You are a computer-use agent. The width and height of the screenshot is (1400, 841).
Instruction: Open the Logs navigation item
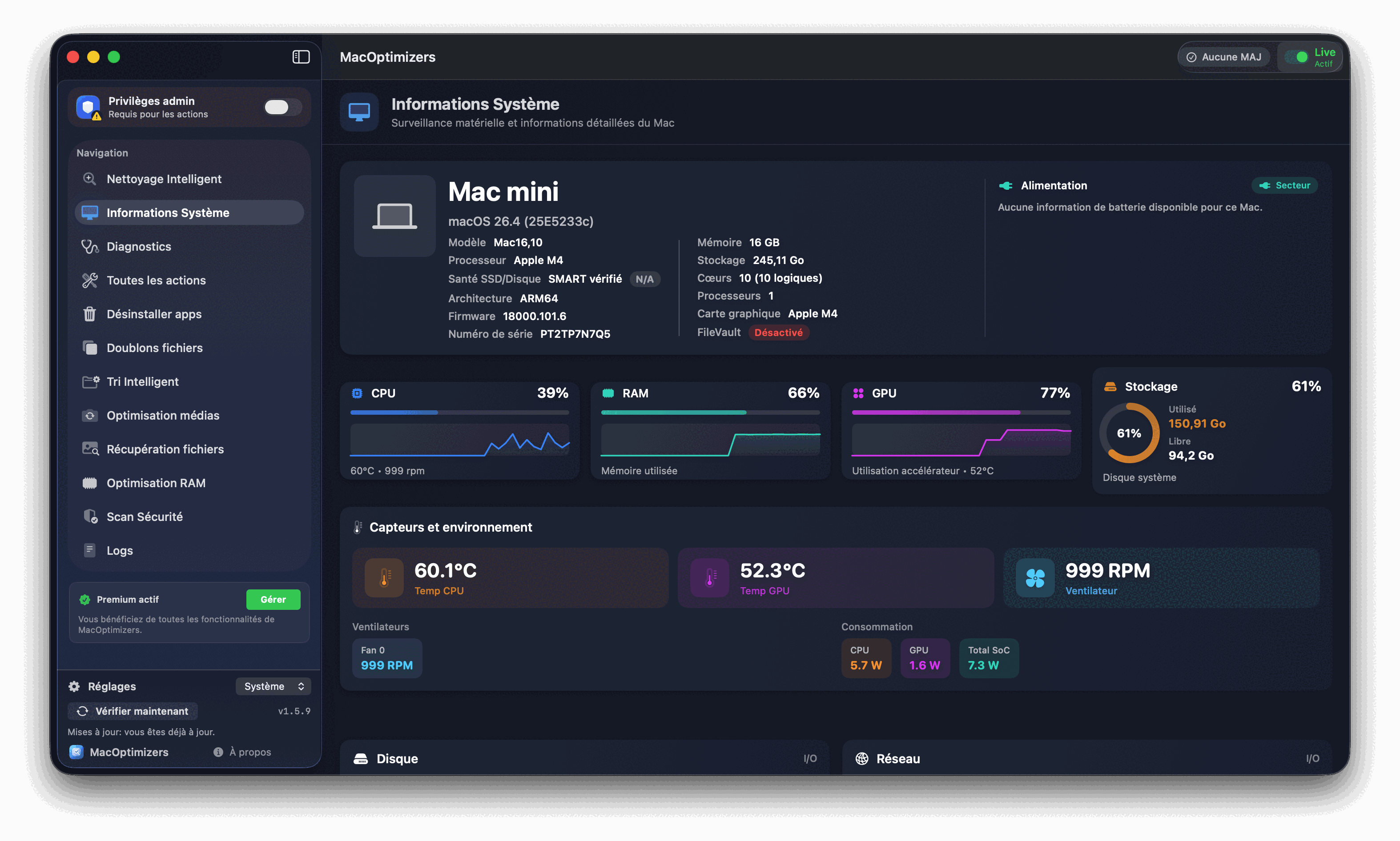tap(120, 550)
